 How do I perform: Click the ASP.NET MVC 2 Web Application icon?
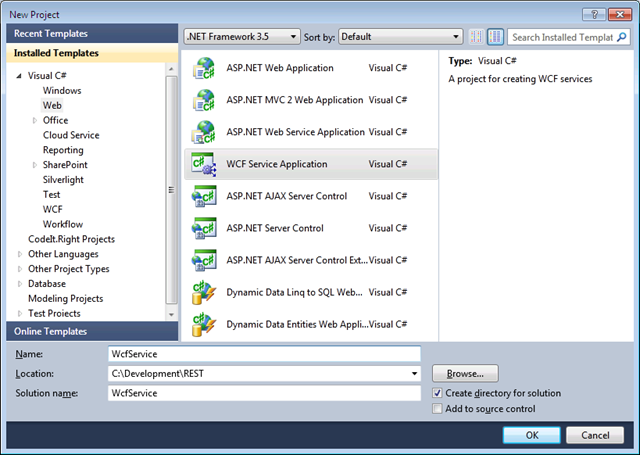coord(204,100)
